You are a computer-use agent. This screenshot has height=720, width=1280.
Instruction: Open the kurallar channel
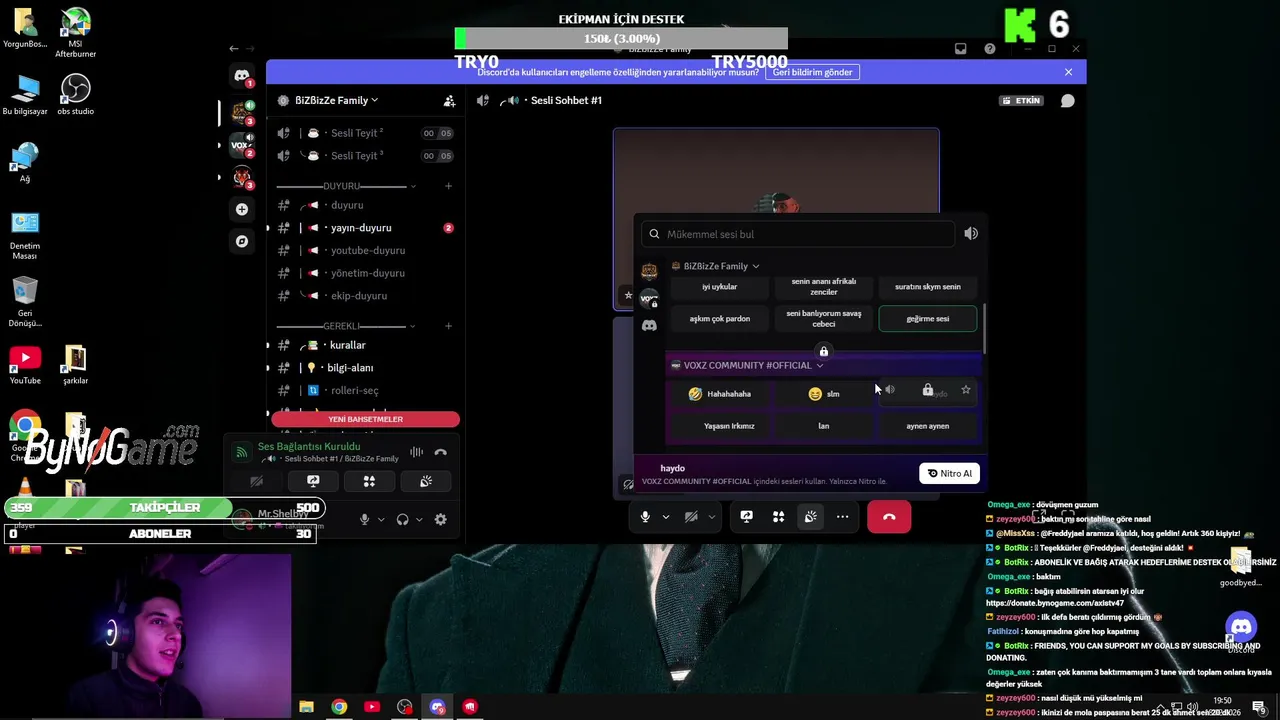[364, 345]
